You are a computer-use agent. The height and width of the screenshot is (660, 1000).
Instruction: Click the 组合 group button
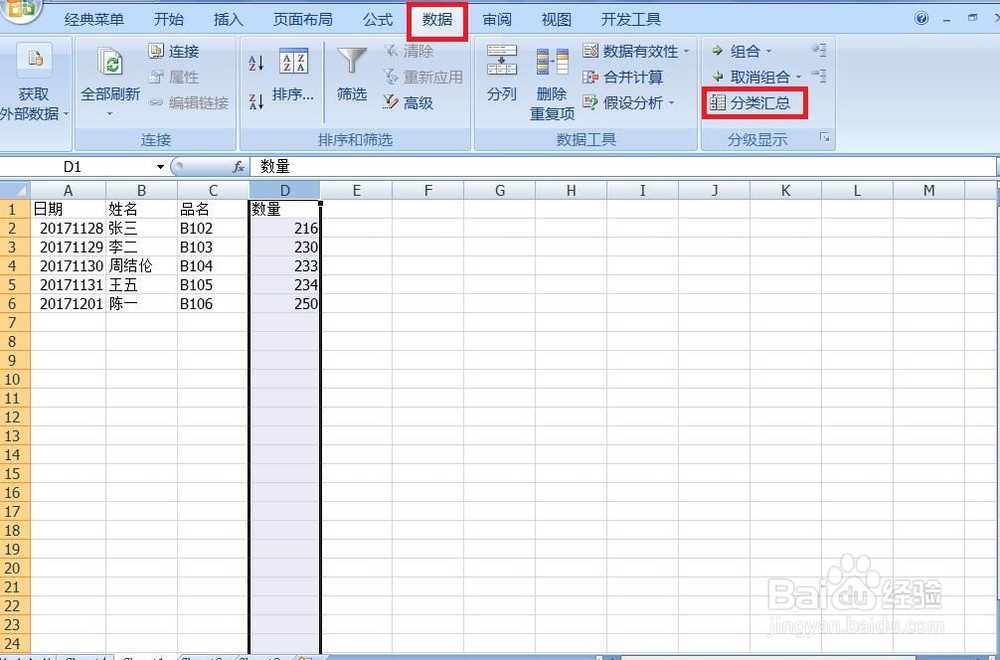[736, 51]
